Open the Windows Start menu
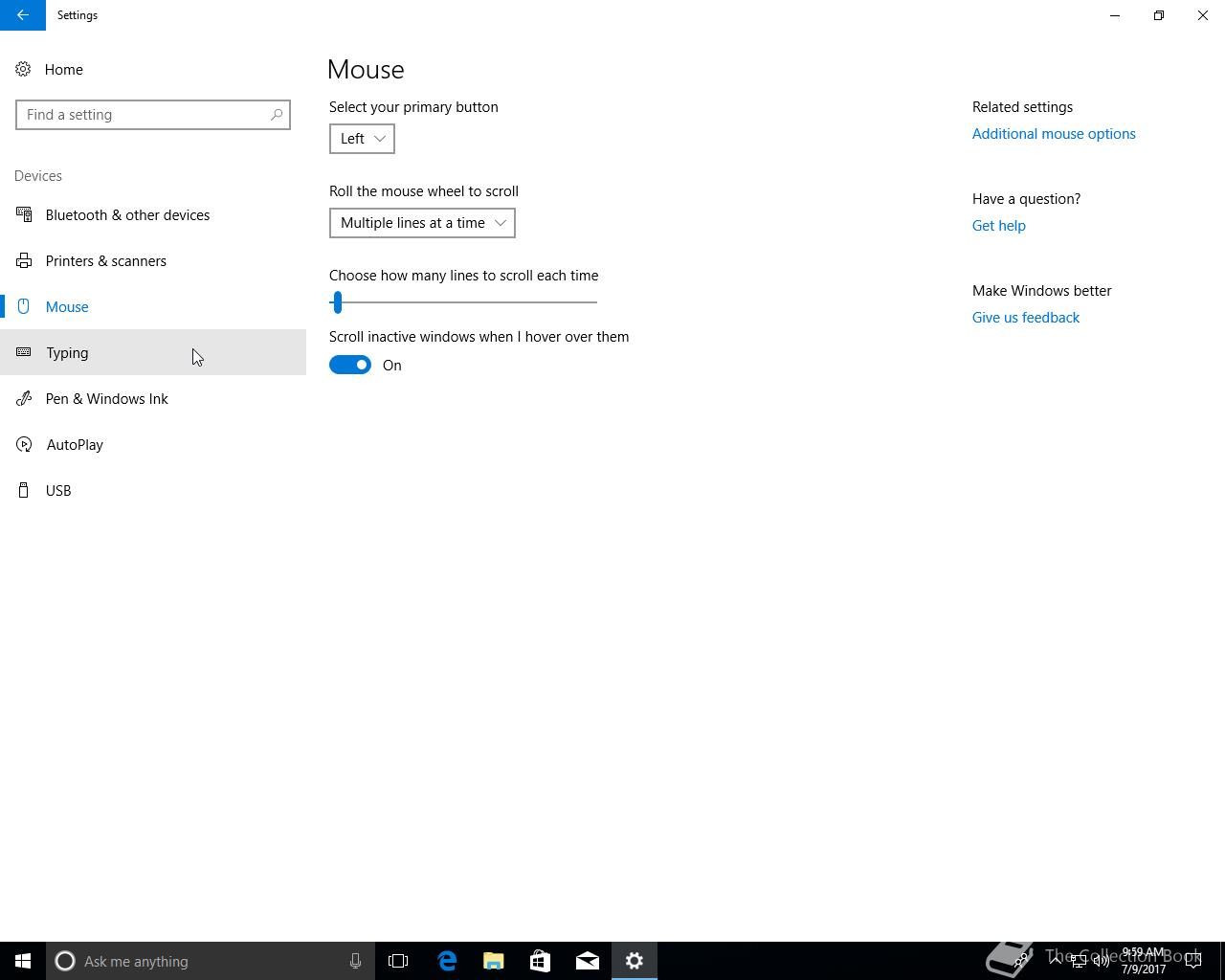The height and width of the screenshot is (980, 1225). point(23,961)
